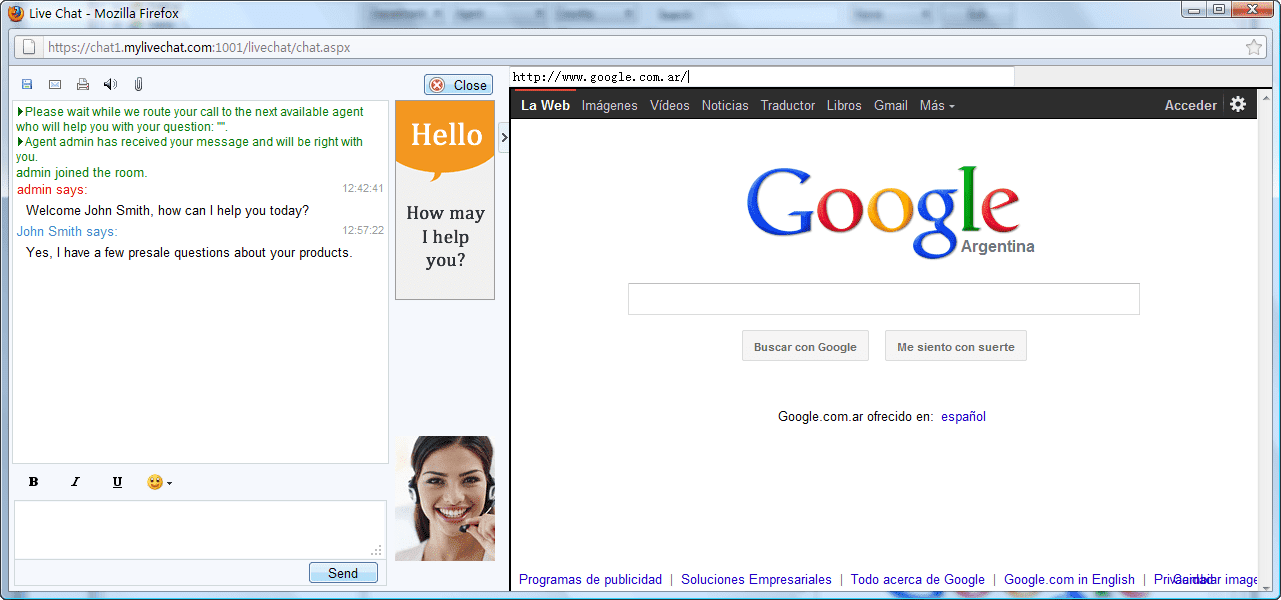
Task: Toggle chat sound with speaker icon
Action: (110, 85)
